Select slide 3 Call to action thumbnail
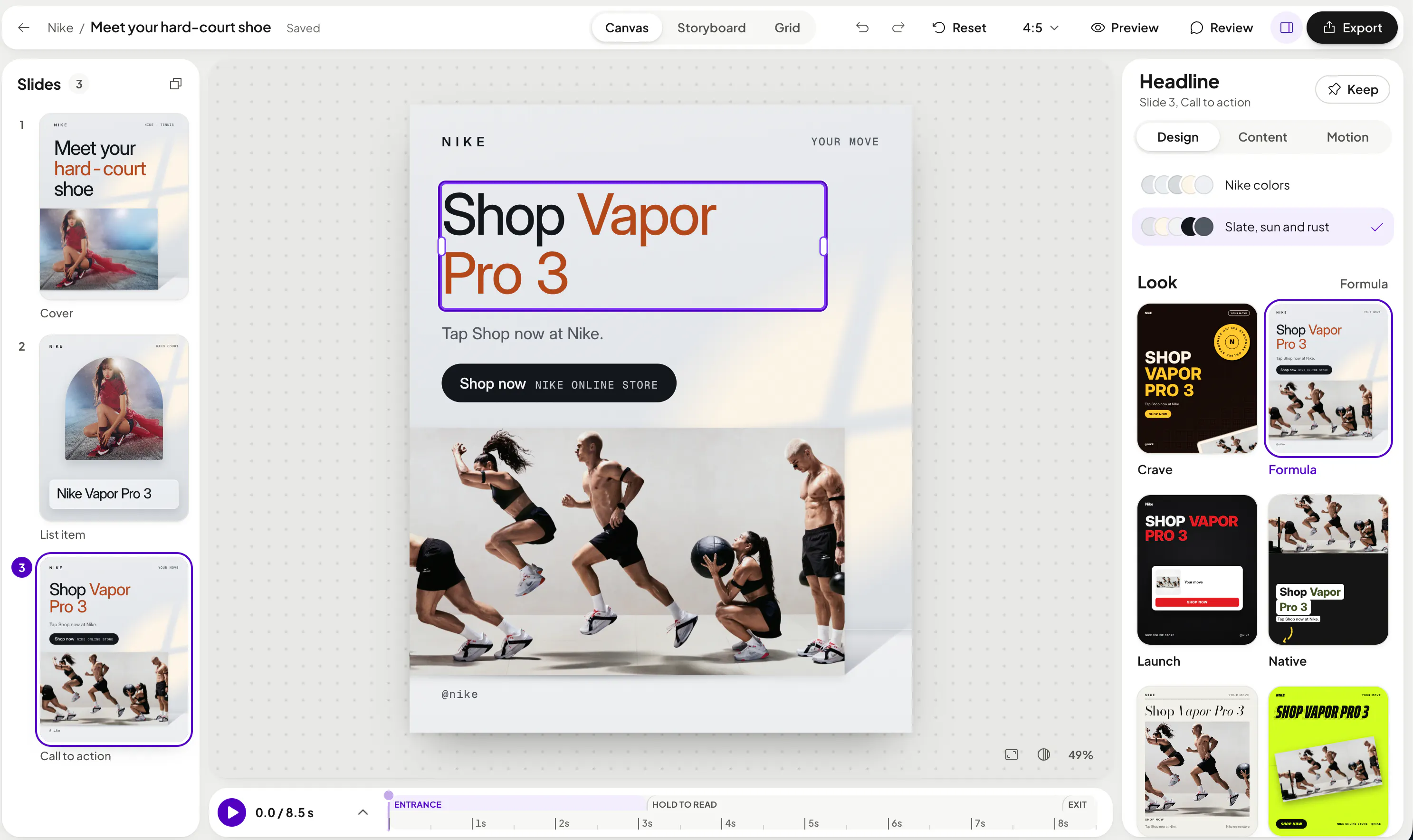The height and width of the screenshot is (840, 1413). (114, 649)
